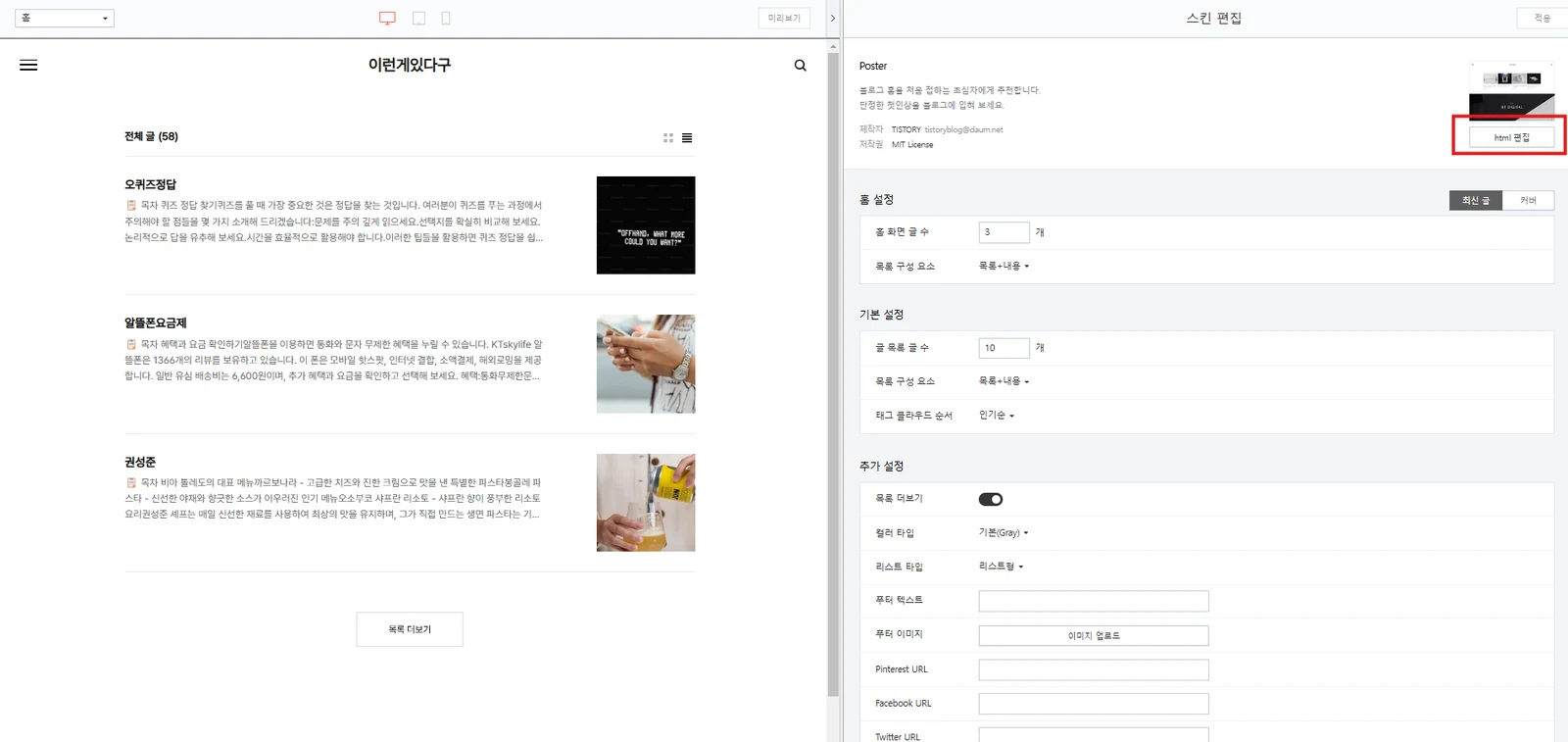The width and height of the screenshot is (1568, 742).
Task: Focus the Pinterest URL input field
Action: [x=1094, y=669]
